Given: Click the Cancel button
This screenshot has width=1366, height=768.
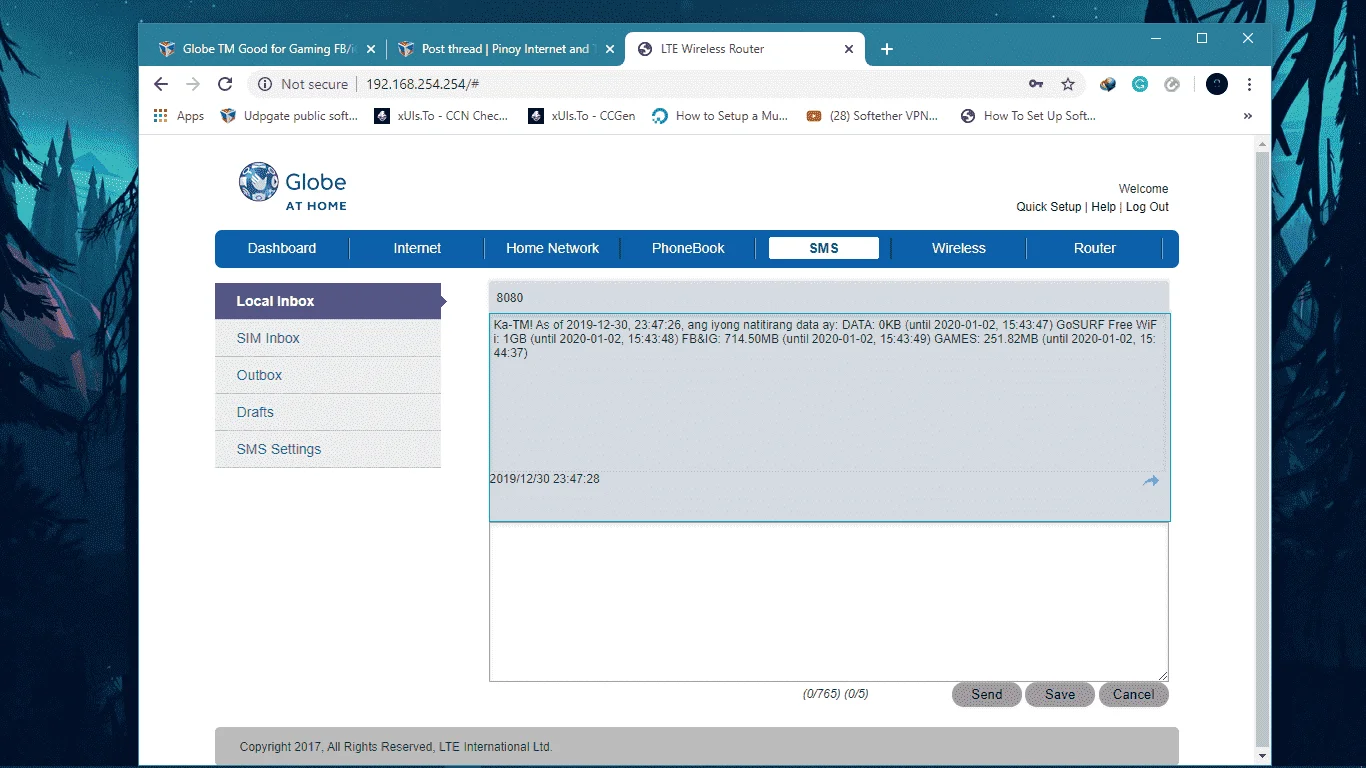Looking at the screenshot, I should 1134,694.
